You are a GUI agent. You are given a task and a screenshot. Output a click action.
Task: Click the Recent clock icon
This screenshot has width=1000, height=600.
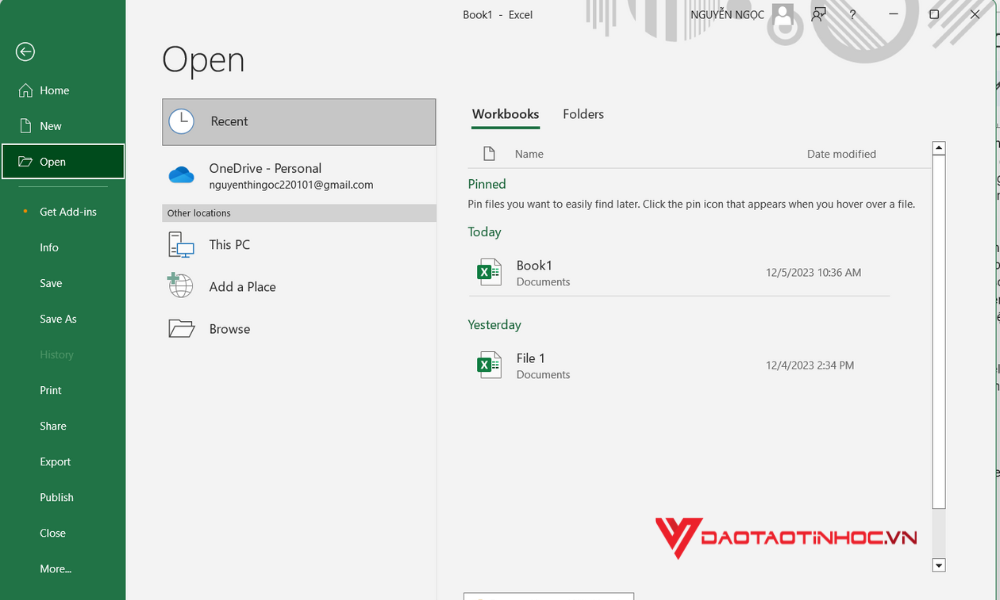pyautogui.click(x=181, y=121)
